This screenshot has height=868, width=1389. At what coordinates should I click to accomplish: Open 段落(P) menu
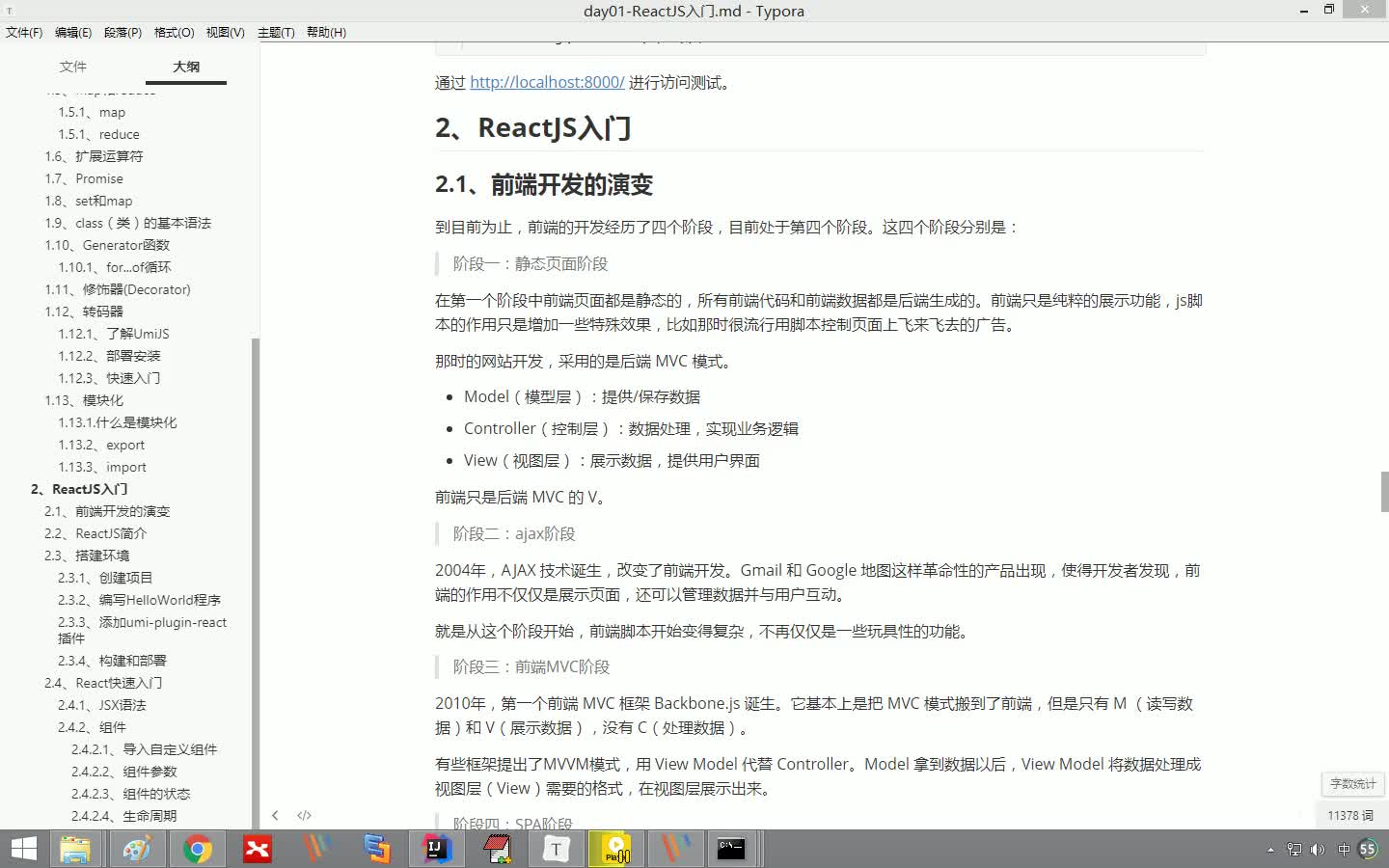(123, 32)
